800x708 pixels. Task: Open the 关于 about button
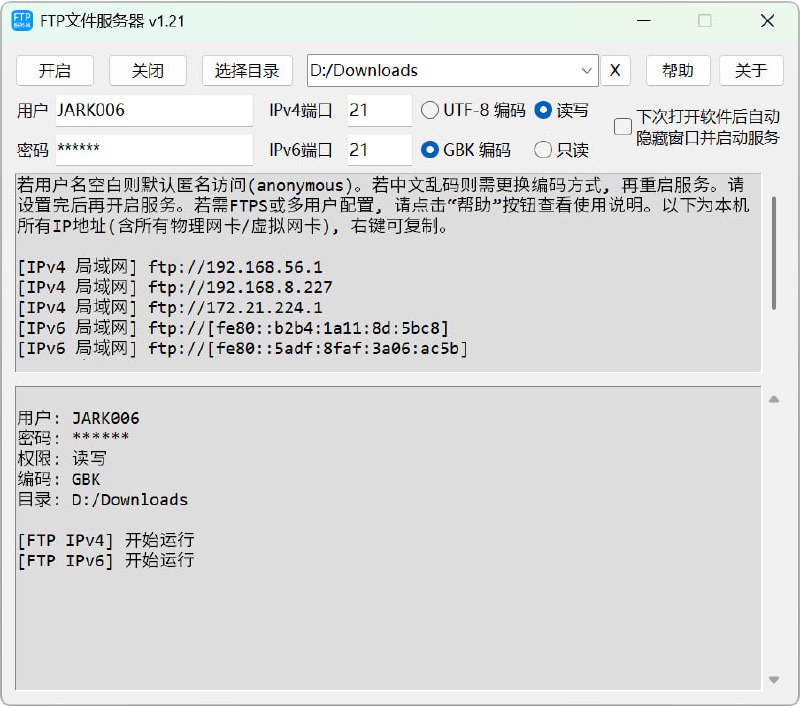tap(751, 70)
